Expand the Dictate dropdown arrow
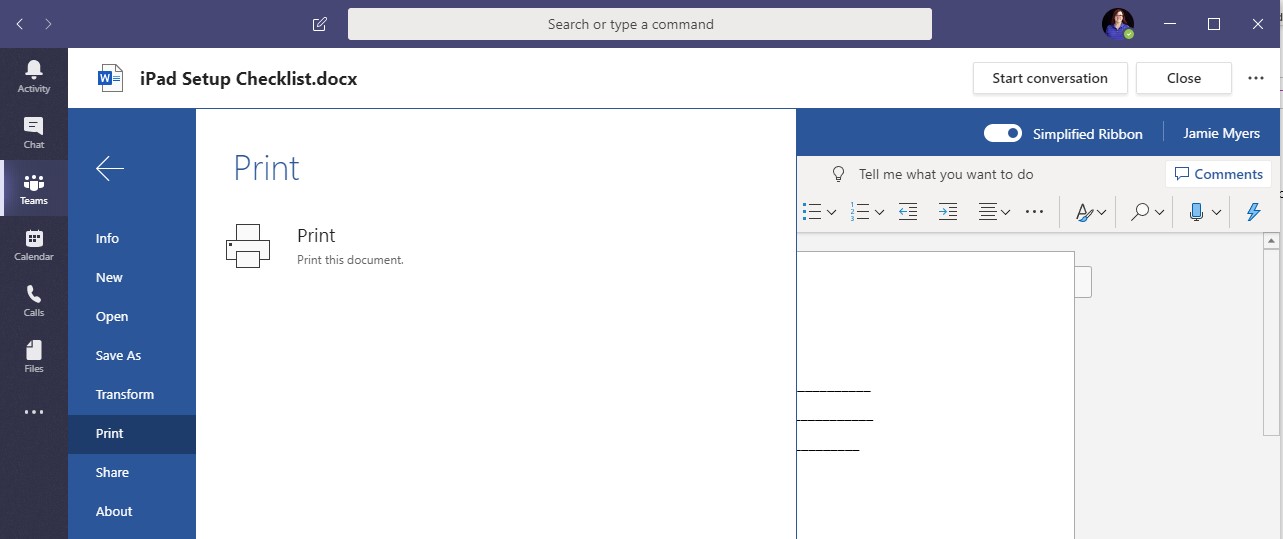Image resolution: width=1283 pixels, height=539 pixels. [x=1217, y=212]
